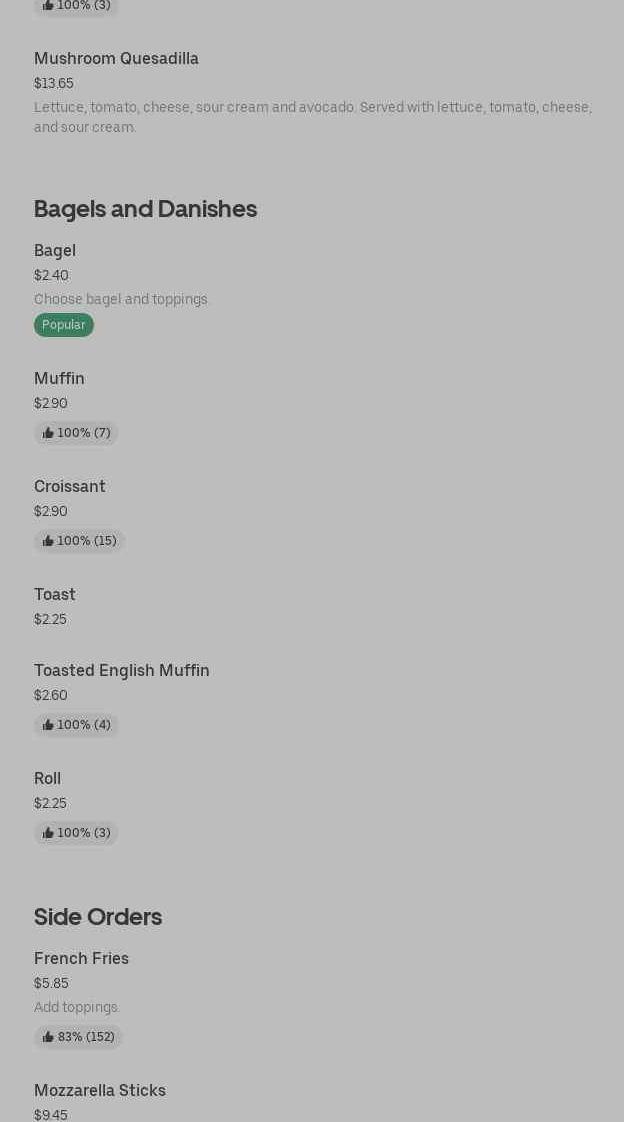Screen dimensions: 624x1122
Task: Select the Bagel menu item
Action: pyautogui.click(x=55, y=251)
